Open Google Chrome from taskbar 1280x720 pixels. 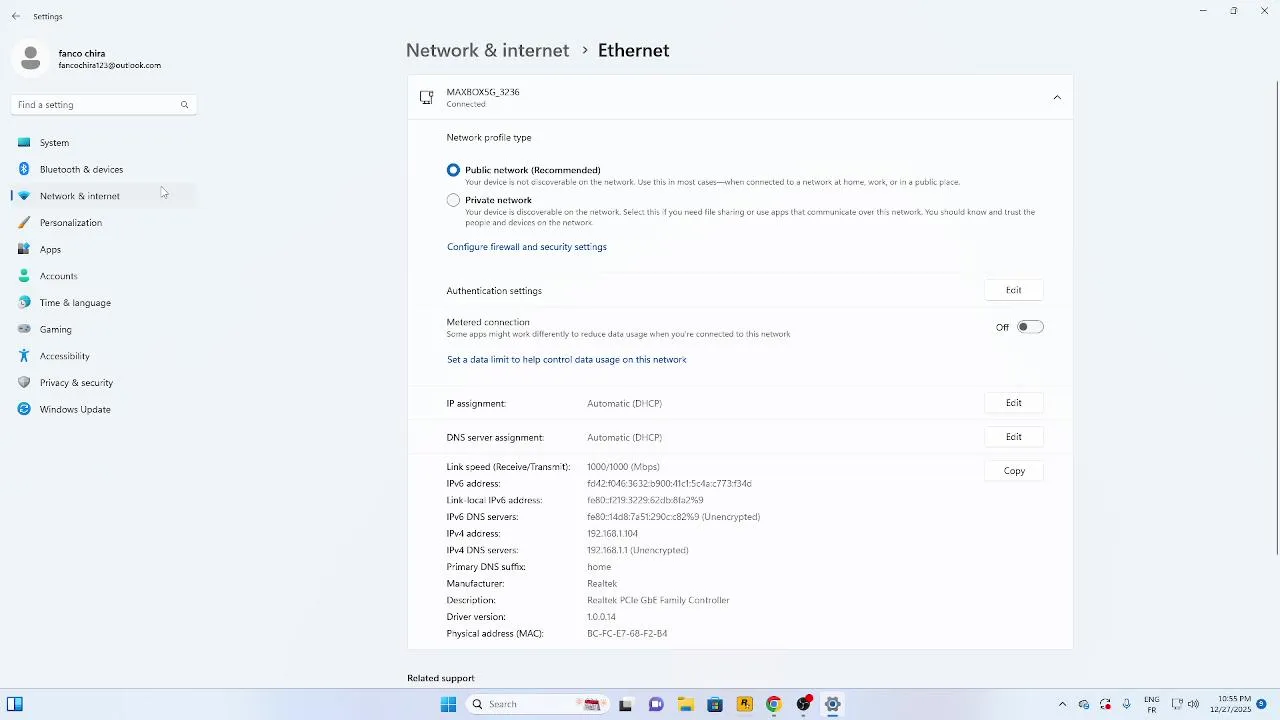tap(773, 704)
